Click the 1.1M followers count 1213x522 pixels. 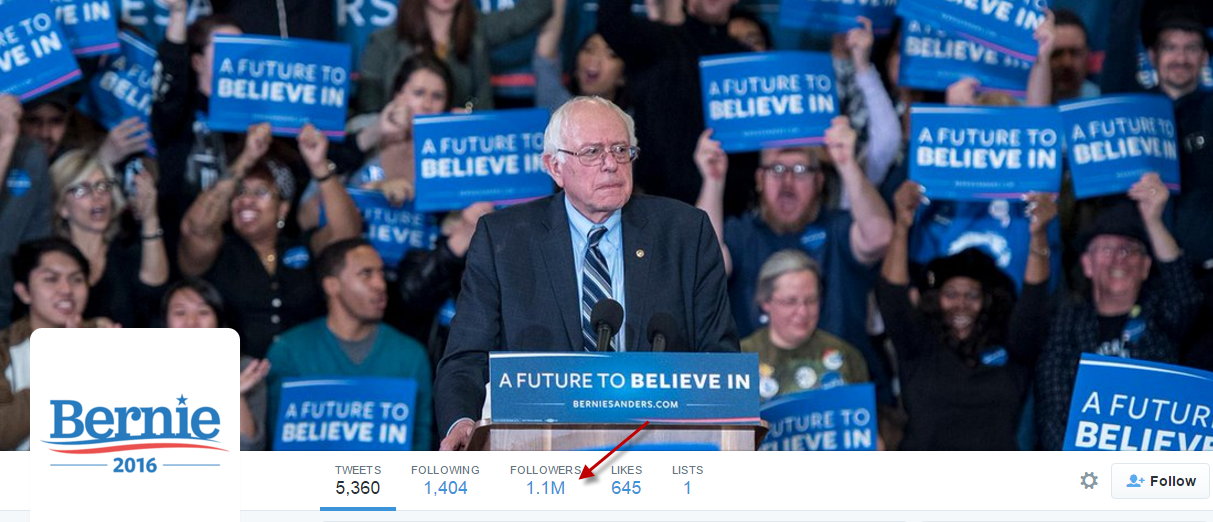(546, 488)
